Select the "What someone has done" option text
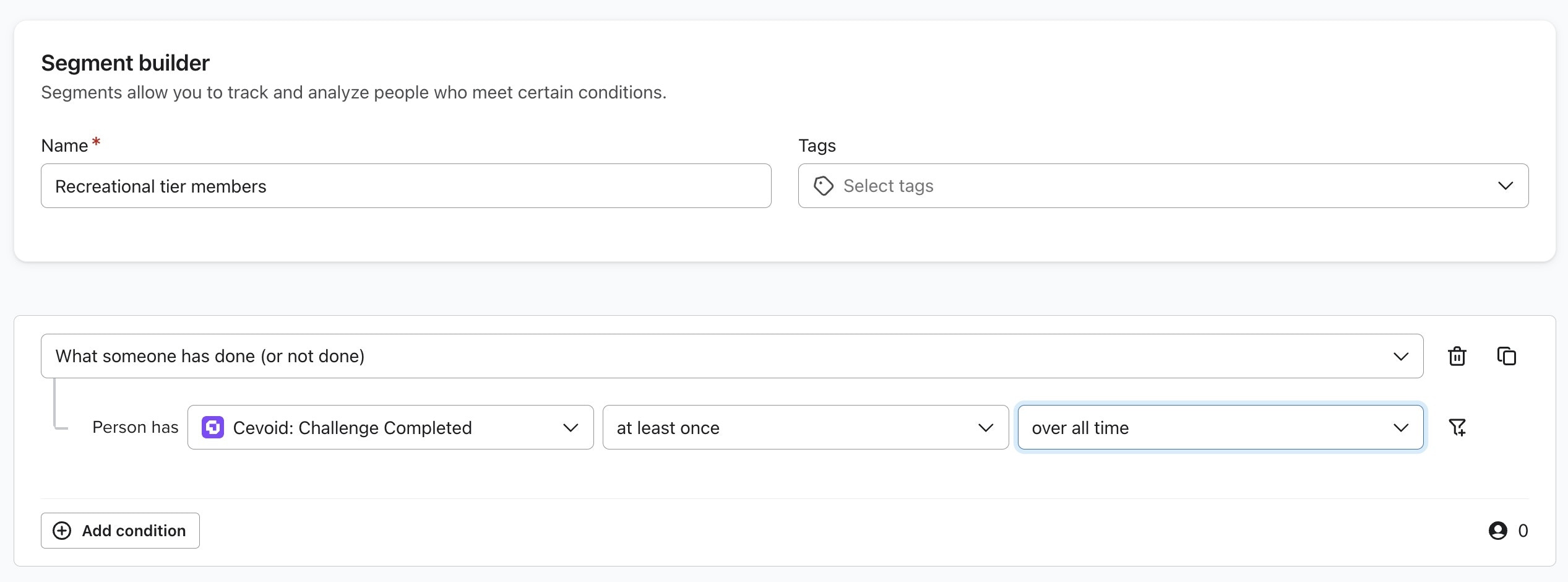Screen dimensions: 1568x582 click(x=210, y=357)
